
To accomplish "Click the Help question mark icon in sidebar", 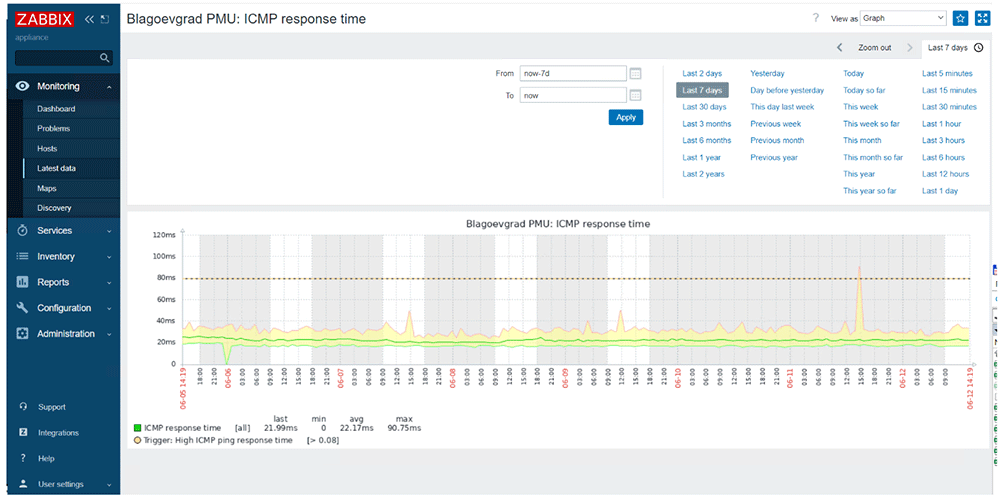I will [x=23, y=458].
